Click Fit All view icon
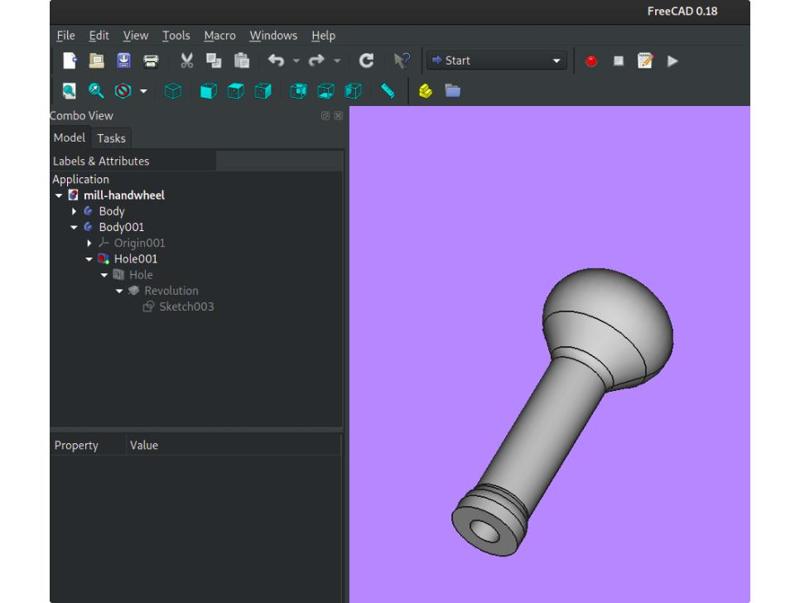 [x=69, y=91]
